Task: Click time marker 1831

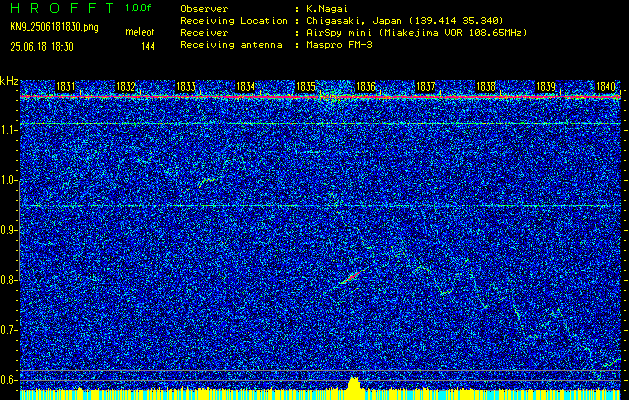Action: [x=65, y=86]
